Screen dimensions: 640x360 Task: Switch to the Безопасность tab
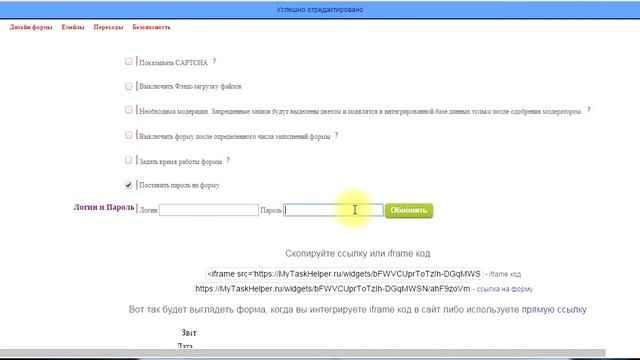click(151, 27)
